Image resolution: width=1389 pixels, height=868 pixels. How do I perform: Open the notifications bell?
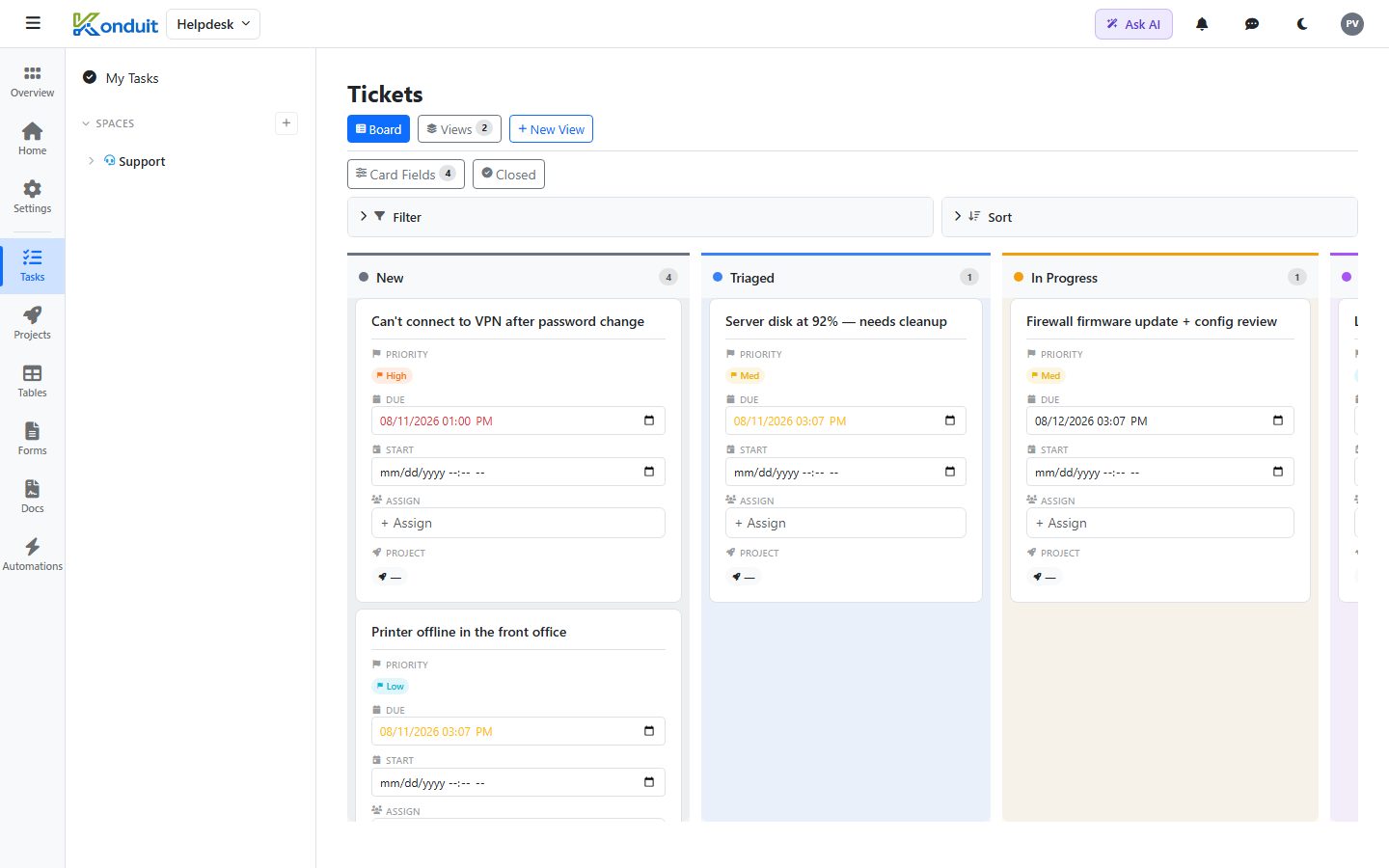[1202, 24]
